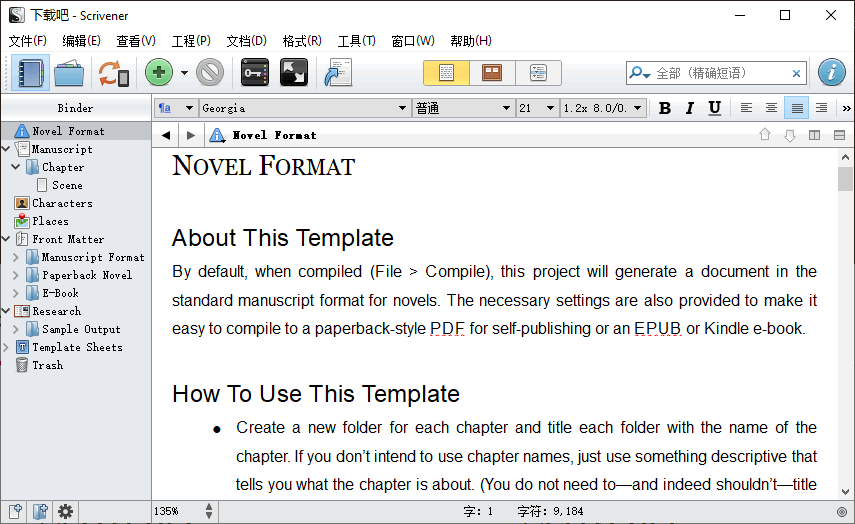Add new folder footer icon
This screenshot has width=855, height=524.
coord(40,511)
